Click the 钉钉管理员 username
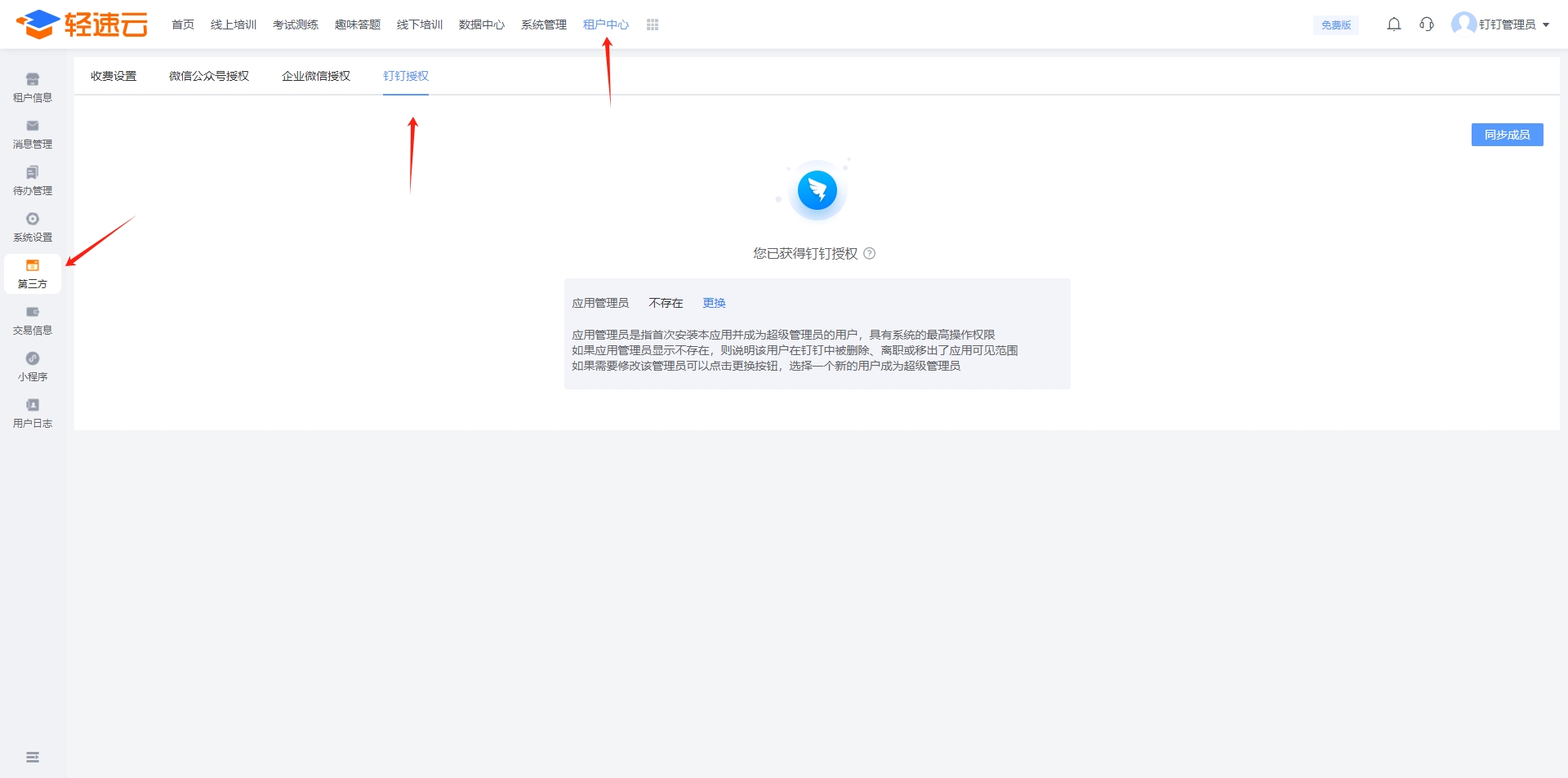Viewport: 1568px width, 778px height. pos(1508,24)
